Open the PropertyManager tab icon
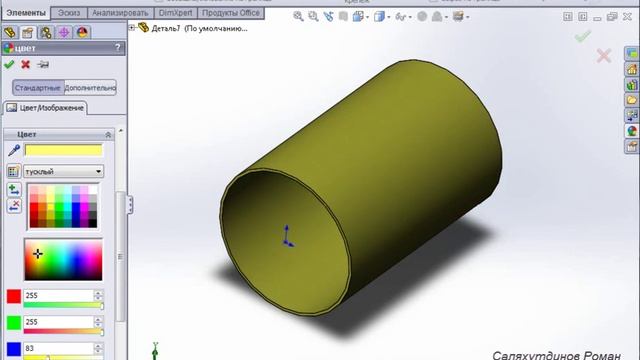 [x=28, y=33]
